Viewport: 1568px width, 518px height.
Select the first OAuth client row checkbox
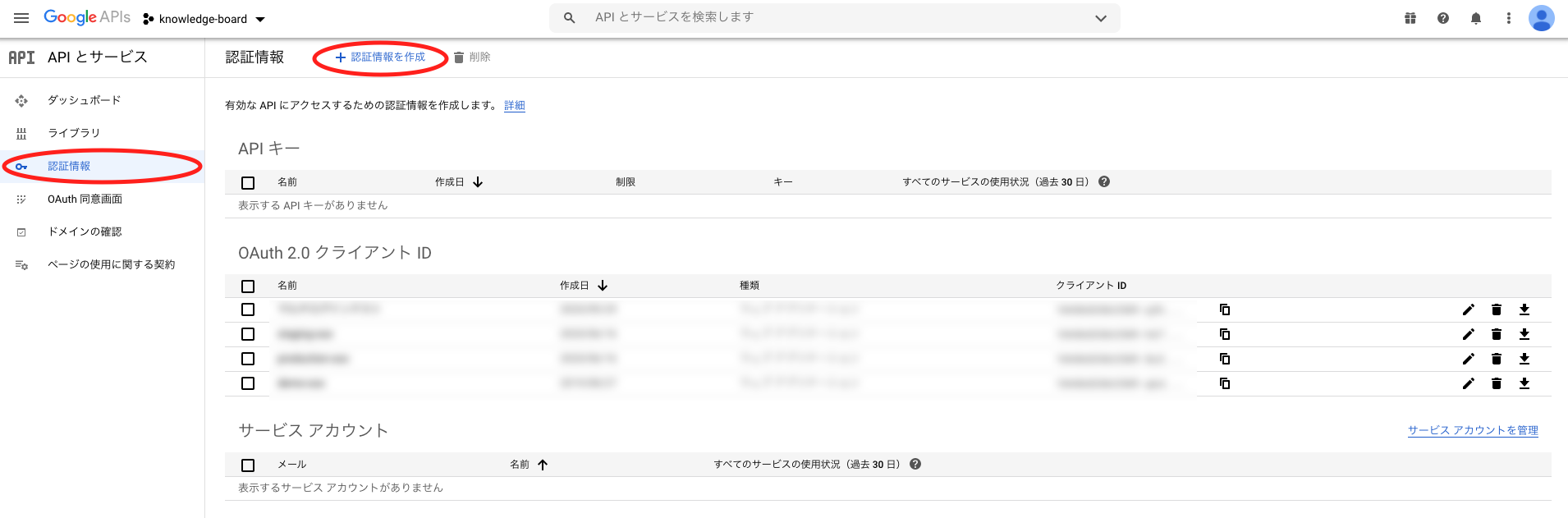click(x=248, y=309)
